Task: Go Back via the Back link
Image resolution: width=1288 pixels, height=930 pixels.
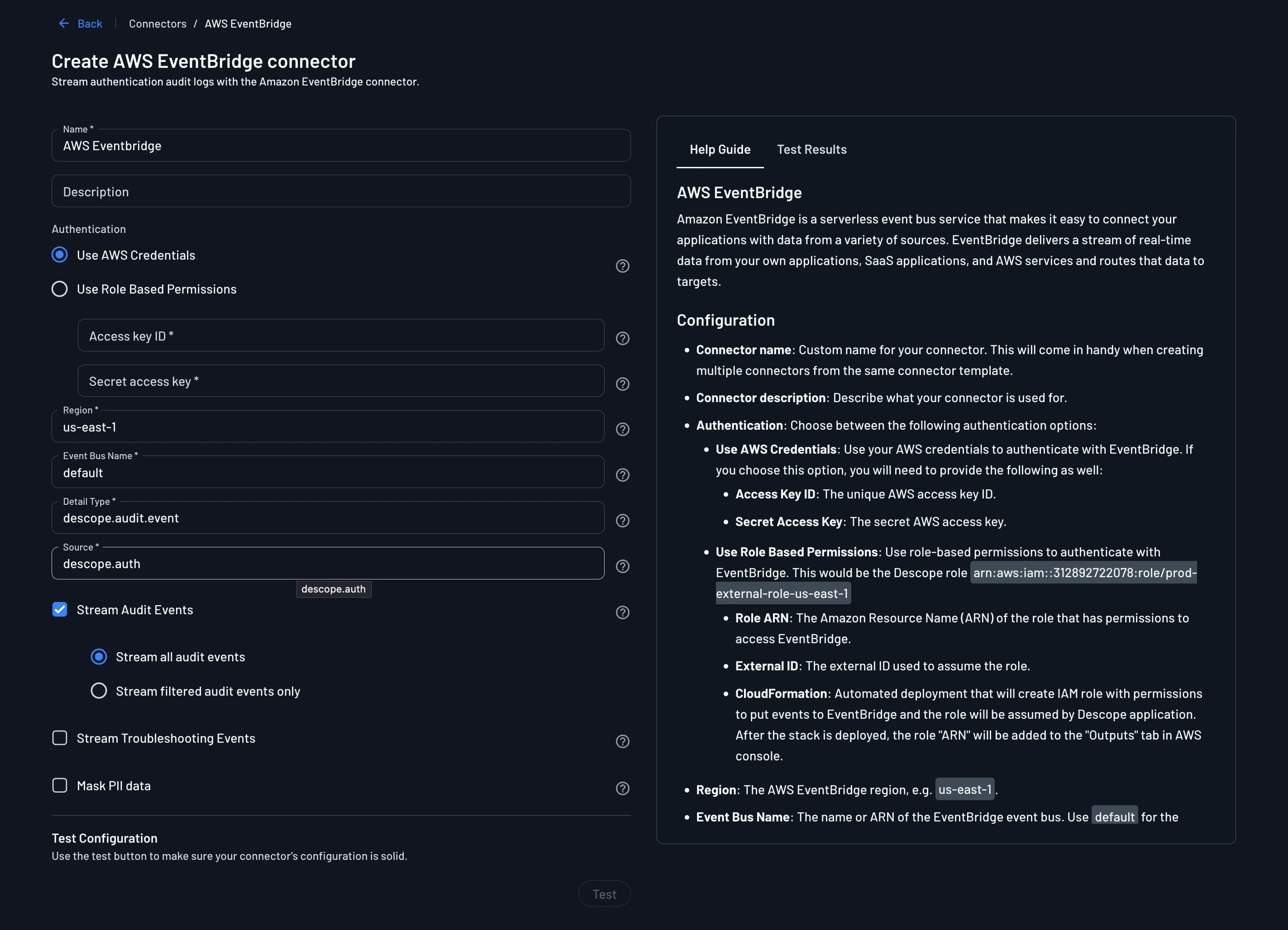Action: [x=90, y=23]
